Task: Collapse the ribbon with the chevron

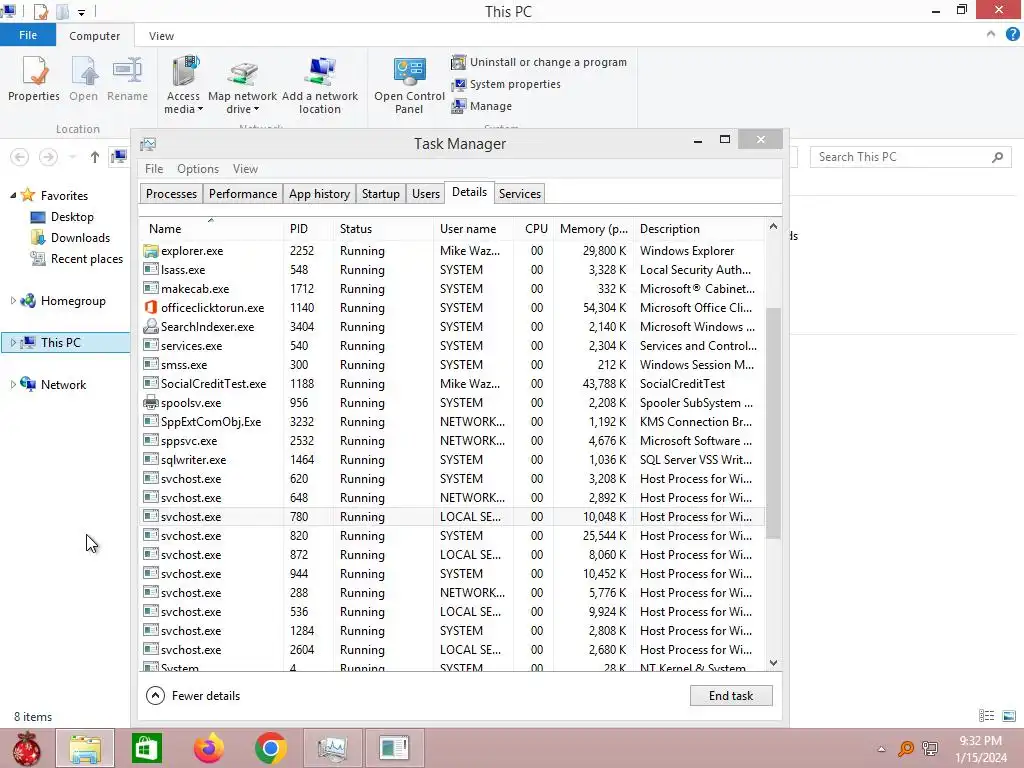Action: point(991,35)
